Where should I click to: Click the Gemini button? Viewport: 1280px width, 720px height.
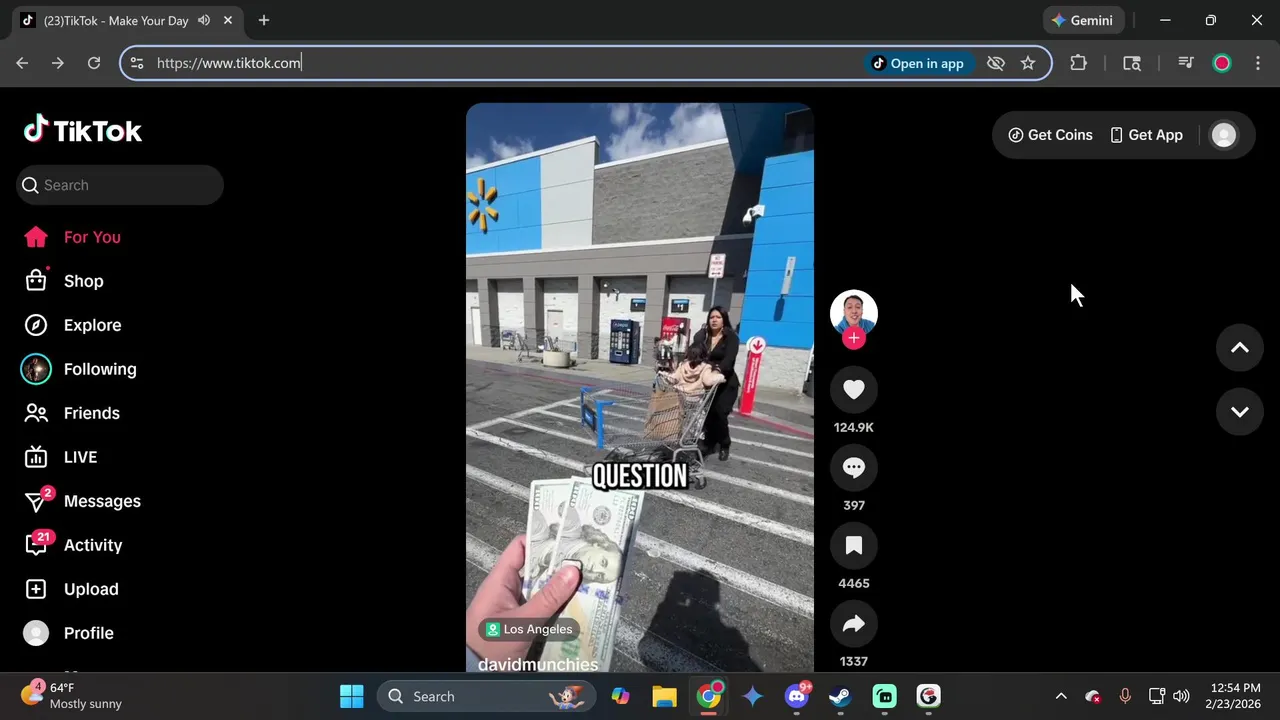[1084, 20]
